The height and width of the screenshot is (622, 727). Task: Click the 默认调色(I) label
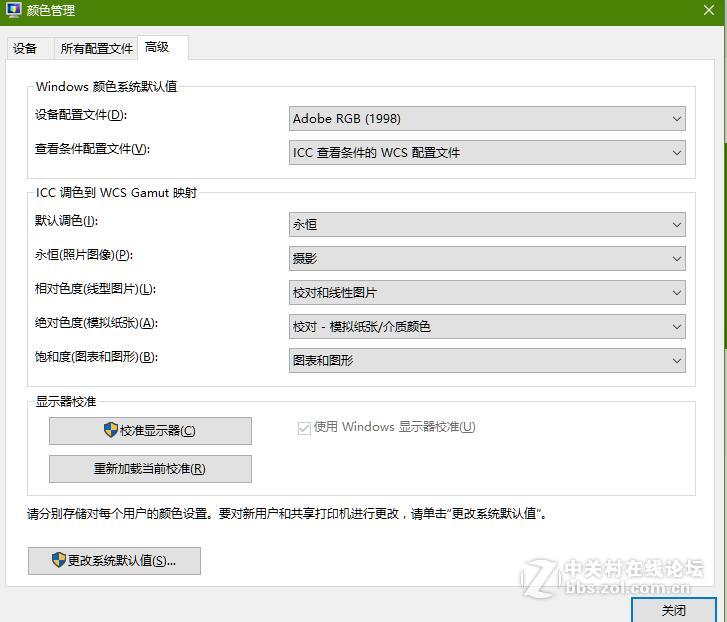66,221
